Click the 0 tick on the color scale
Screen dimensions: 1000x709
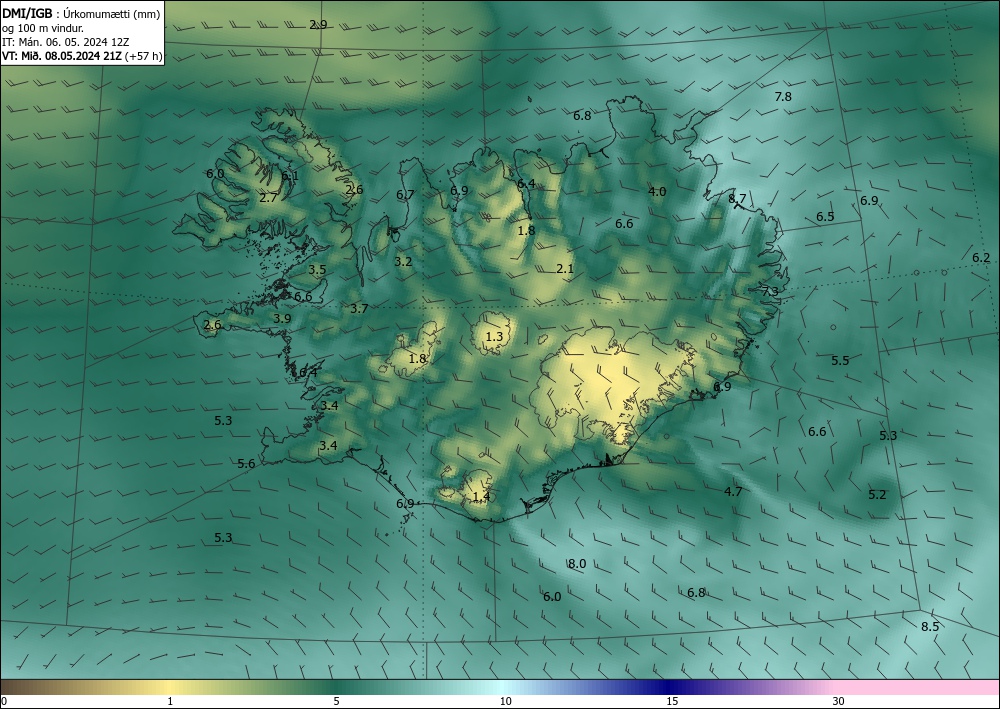4,702
